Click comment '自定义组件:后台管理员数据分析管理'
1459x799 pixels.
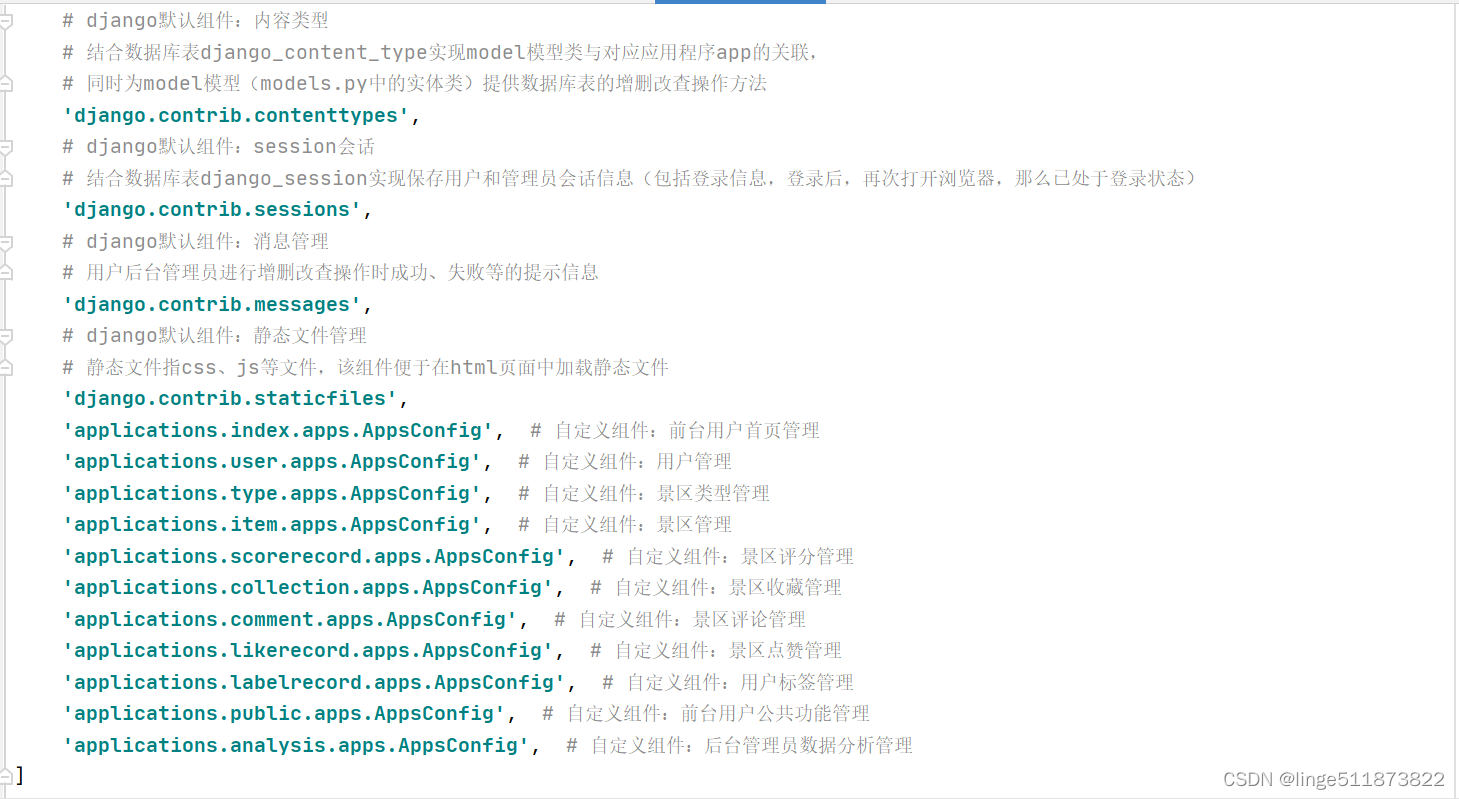click(x=739, y=746)
